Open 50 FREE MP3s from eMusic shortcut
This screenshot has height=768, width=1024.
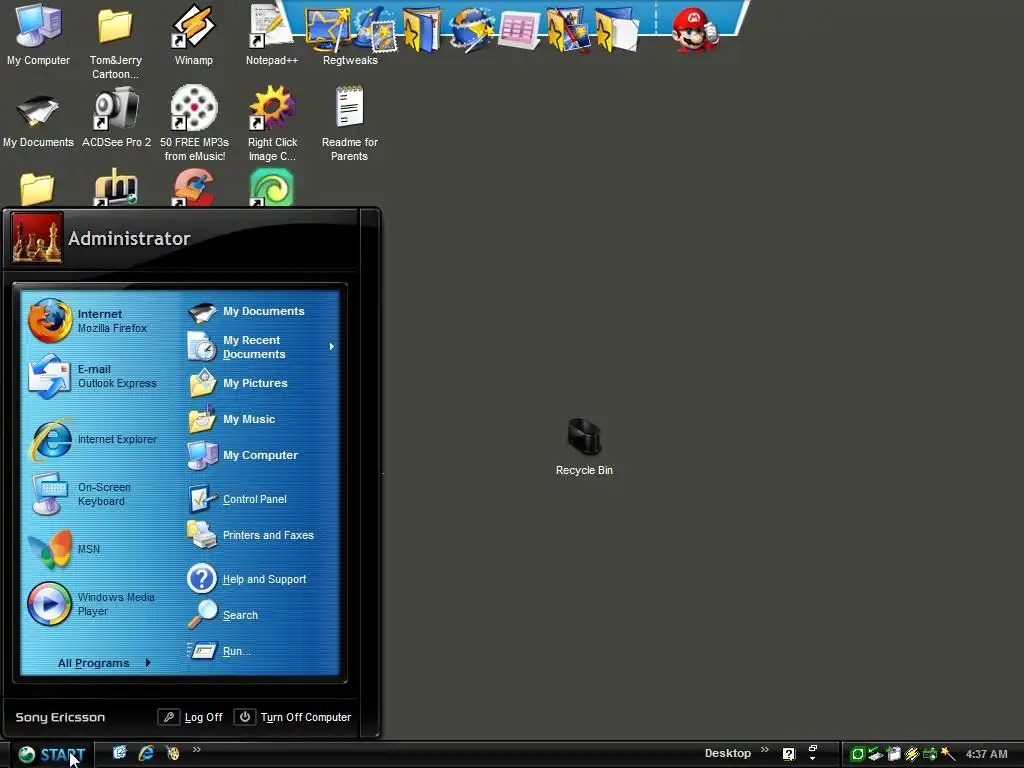coord(194,123)
